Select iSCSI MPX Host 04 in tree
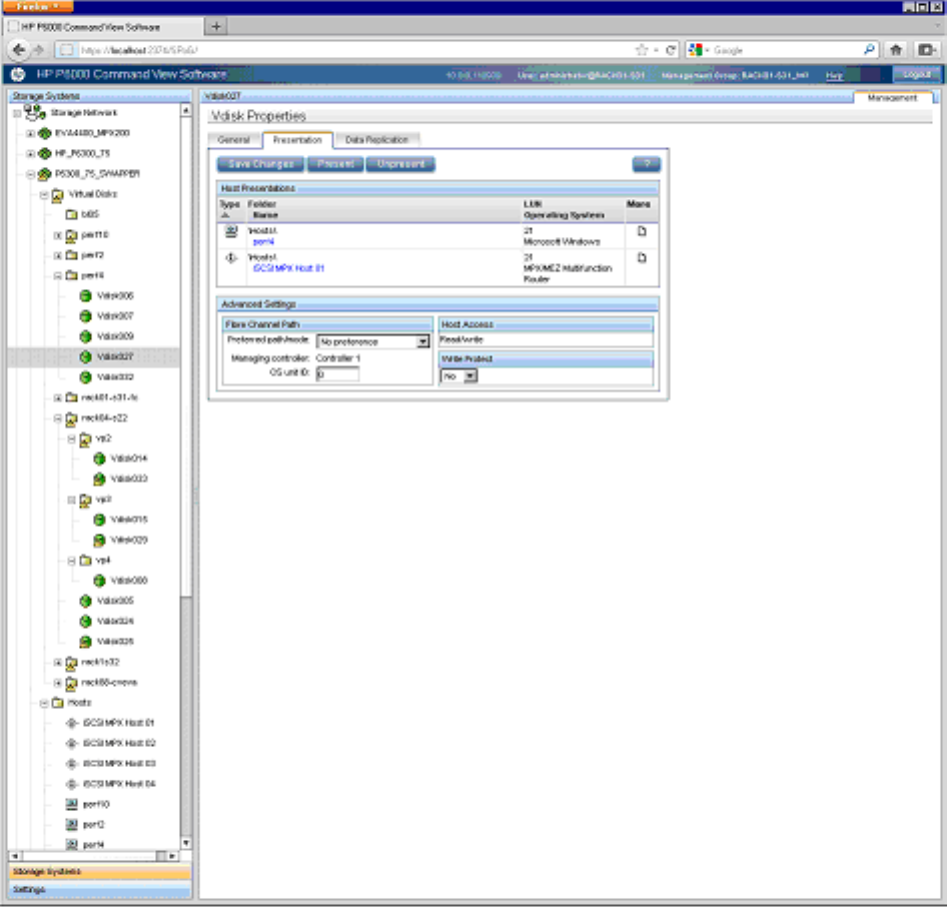The image size is (947, 909). click(119, 785)
